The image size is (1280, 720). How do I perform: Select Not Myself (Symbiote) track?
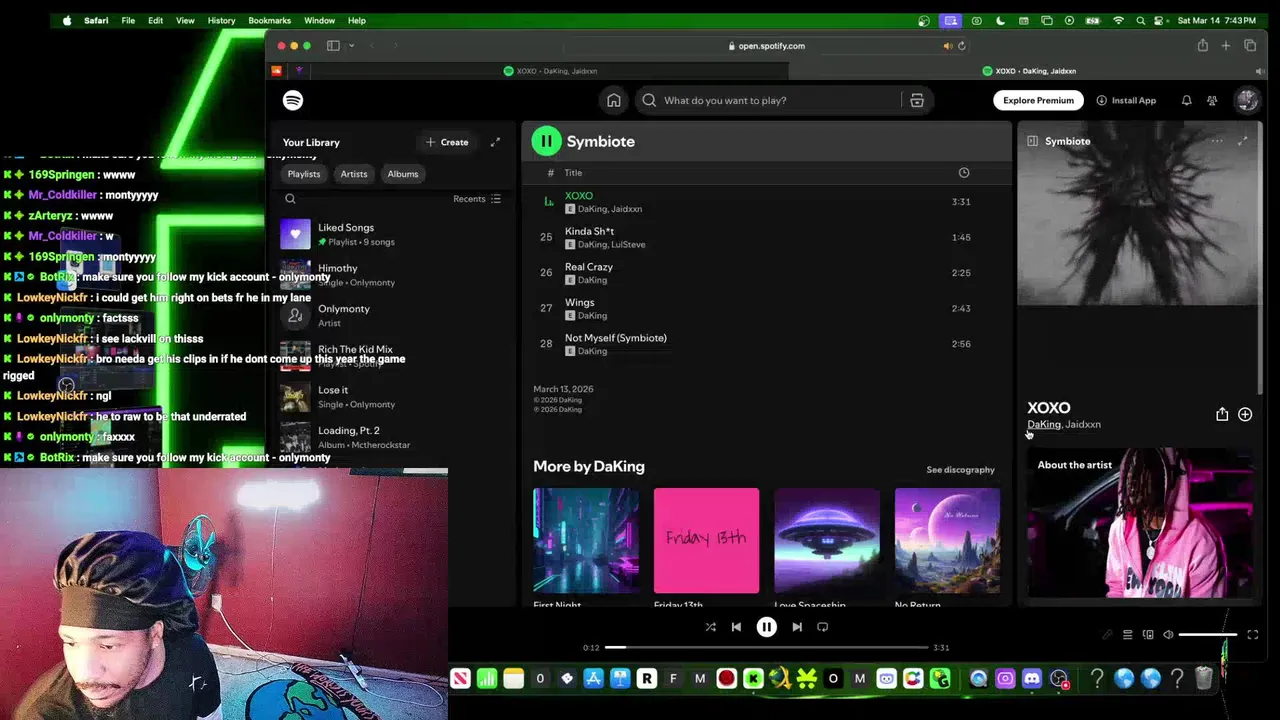pos(765,344)
